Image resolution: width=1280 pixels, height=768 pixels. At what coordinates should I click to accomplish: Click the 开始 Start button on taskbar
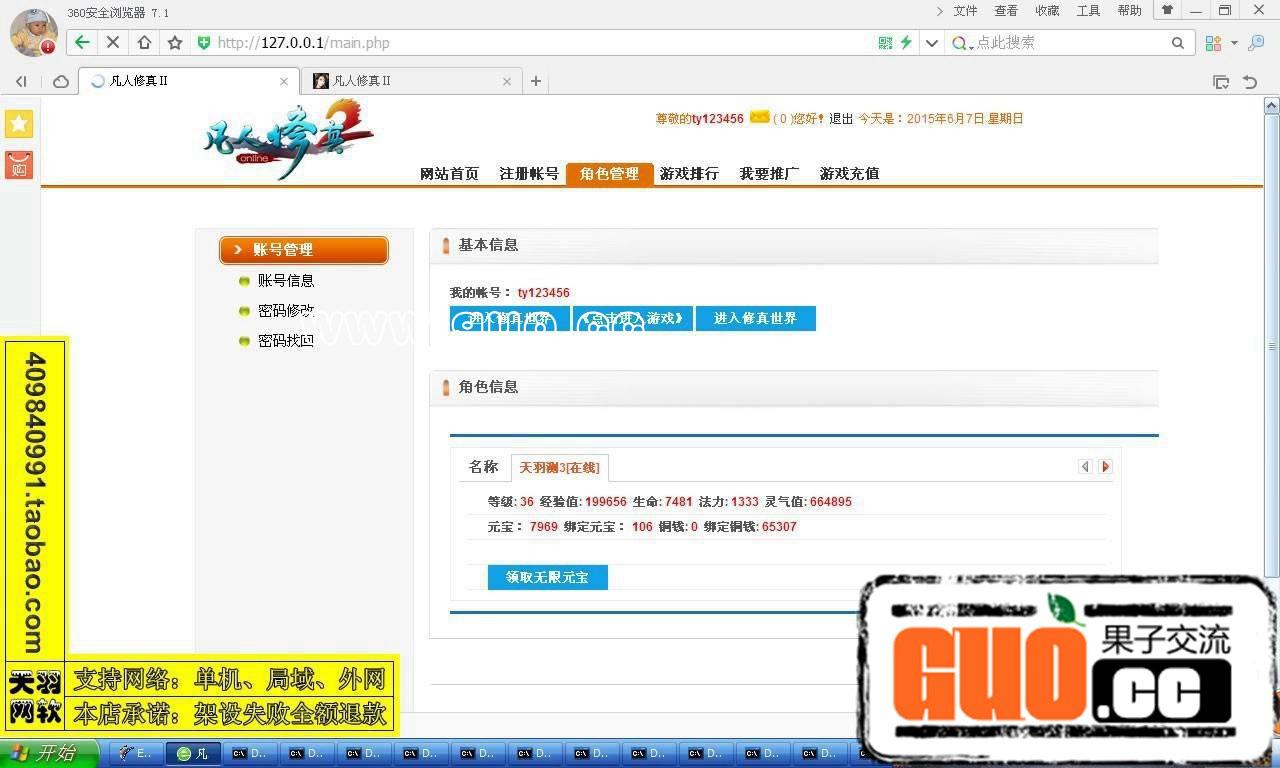coord(48,753)
